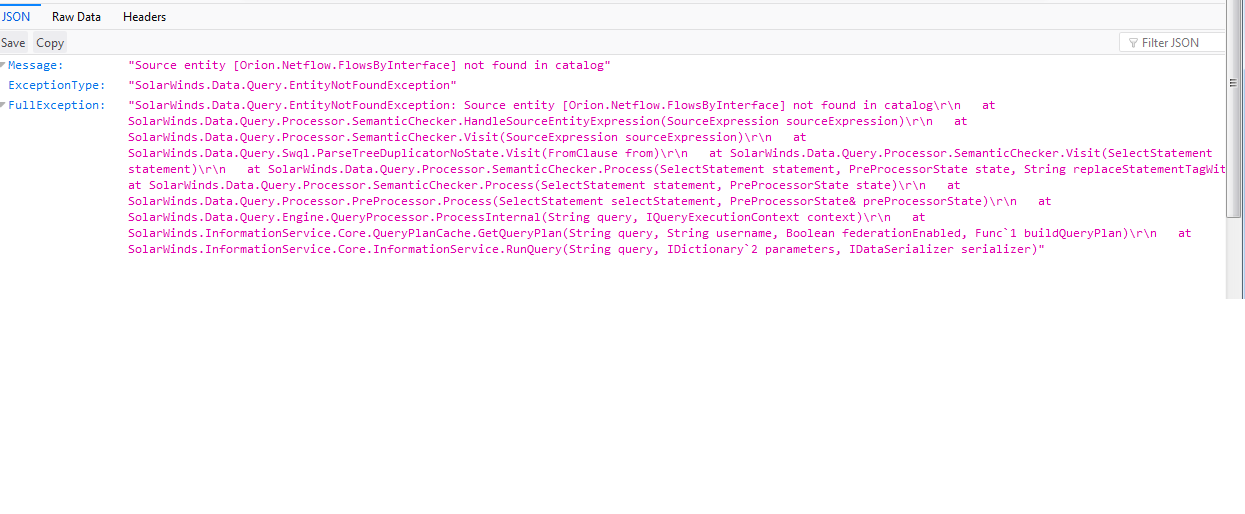Click the Message value about FlowsByInterface

click(x=370, y=65)
